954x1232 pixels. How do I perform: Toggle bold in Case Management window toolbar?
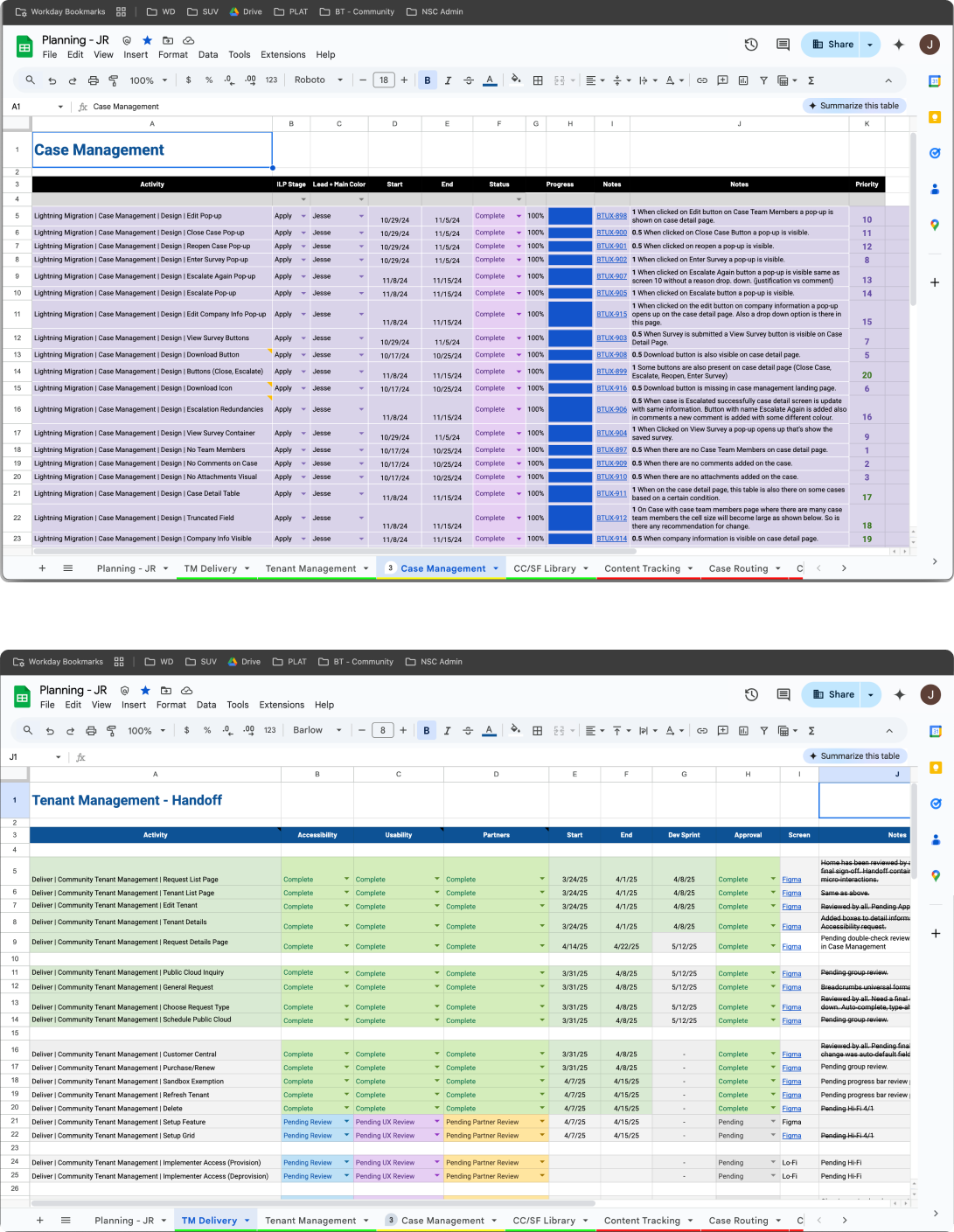(x=428, y=80)
